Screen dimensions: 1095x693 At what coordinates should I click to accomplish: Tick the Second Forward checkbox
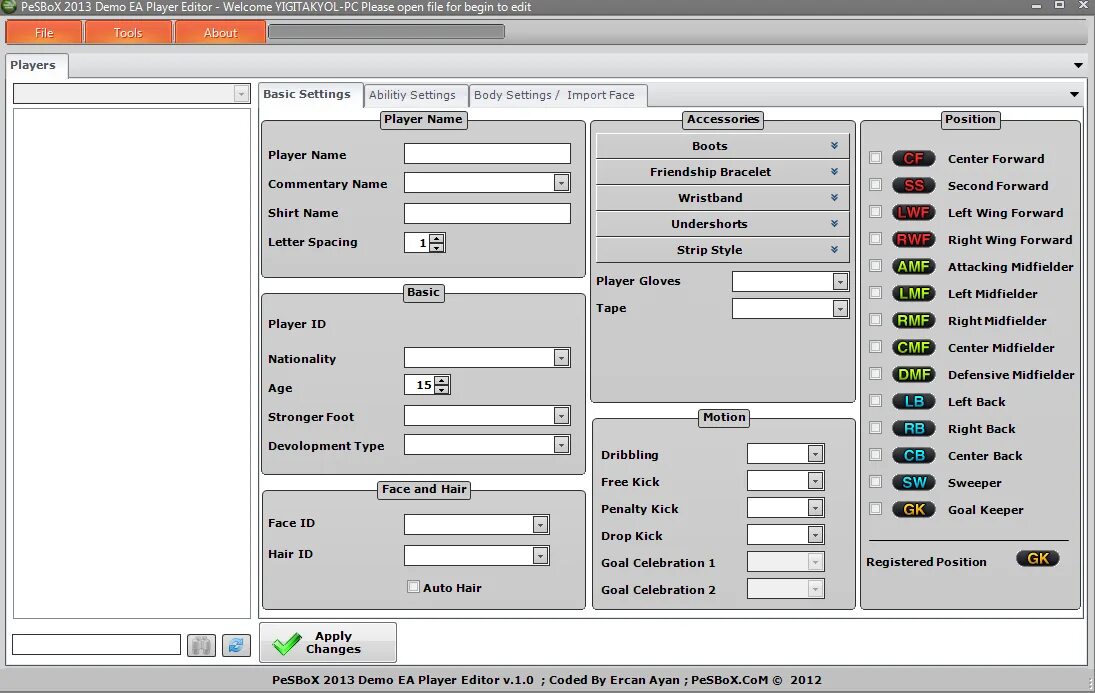pyautogui.click(x=876, y=184)
